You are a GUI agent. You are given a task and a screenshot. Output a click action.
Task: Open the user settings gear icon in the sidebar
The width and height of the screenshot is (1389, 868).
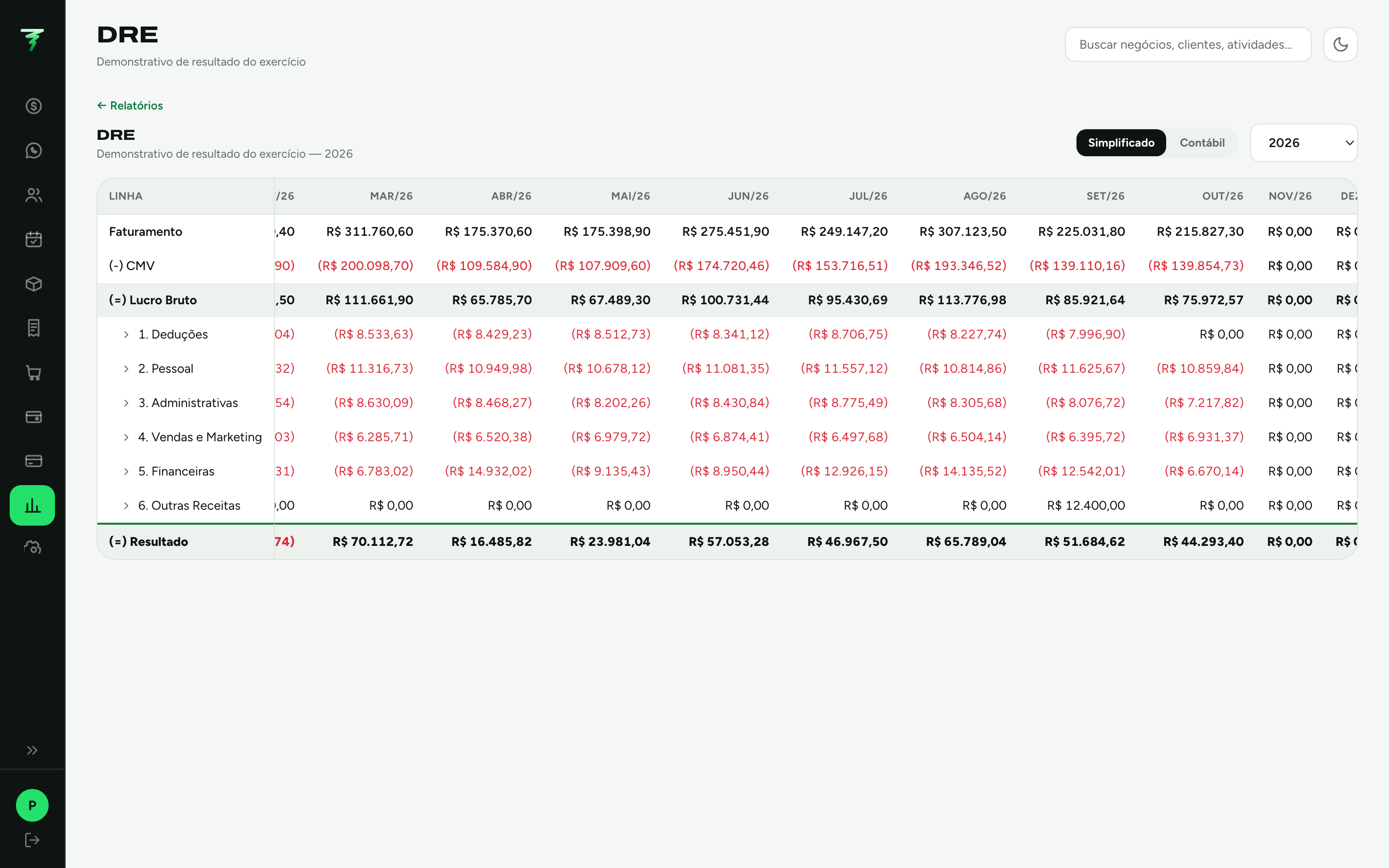coord(33,548)
